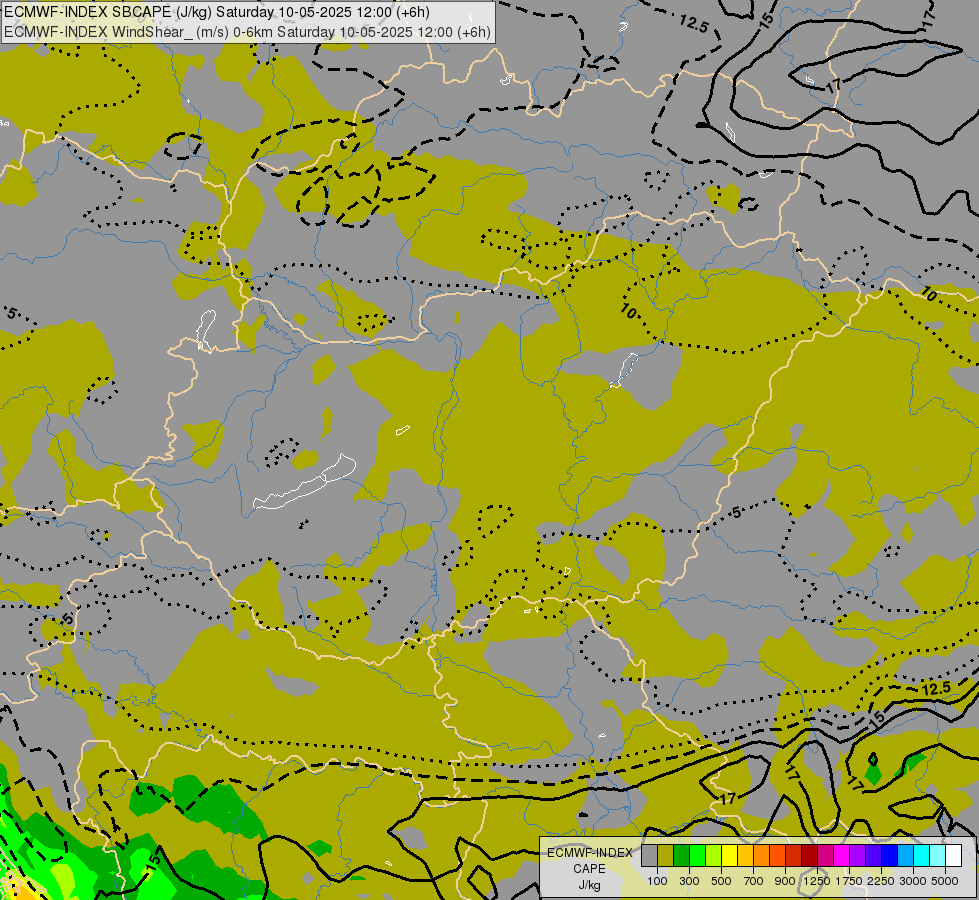
Task: Click the pale cyan legend swatch
Action: [937, 856]
